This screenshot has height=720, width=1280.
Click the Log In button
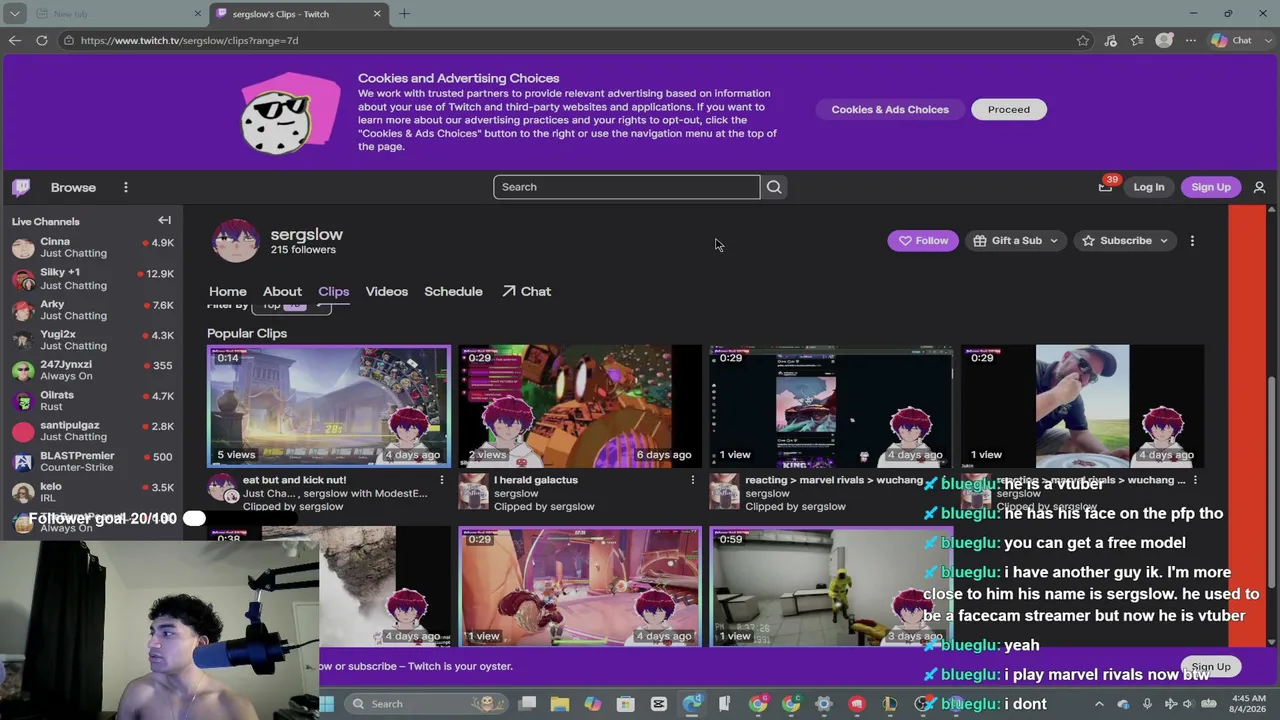pos(1149,187)
